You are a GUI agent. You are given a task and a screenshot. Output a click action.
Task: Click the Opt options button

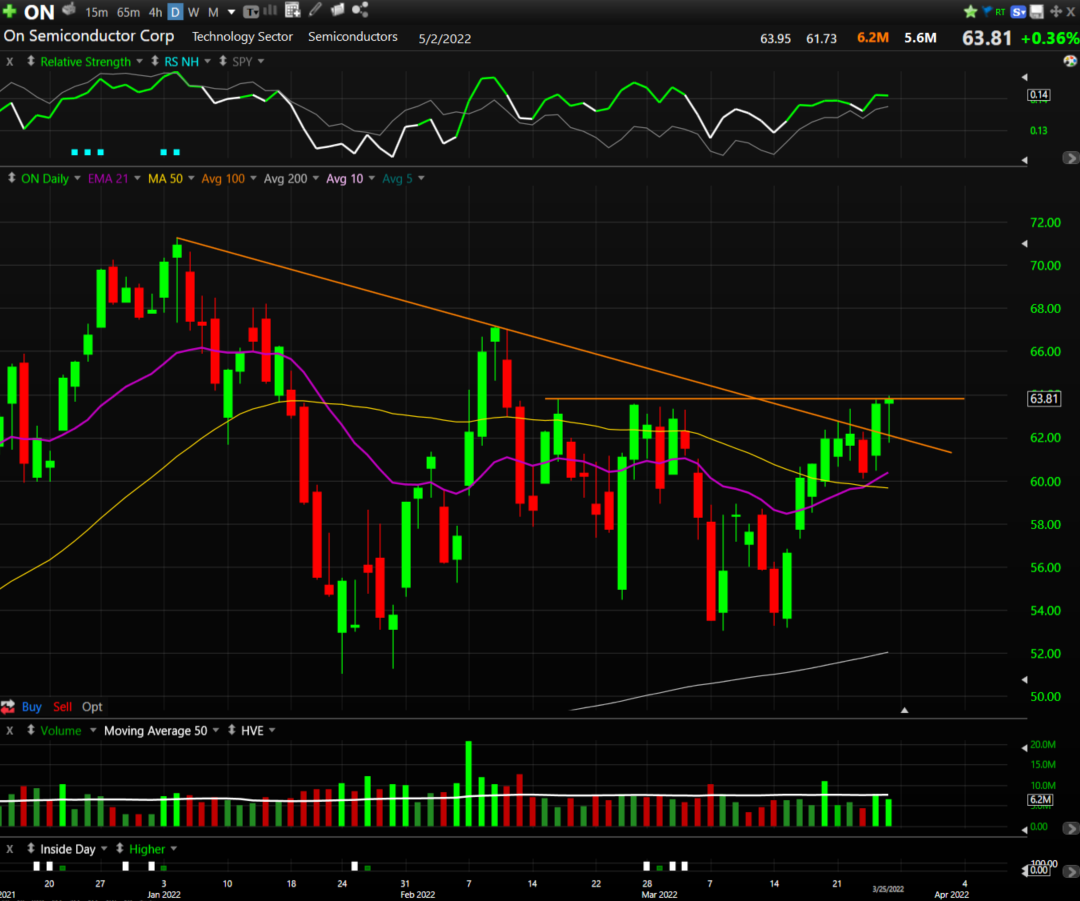92,707
